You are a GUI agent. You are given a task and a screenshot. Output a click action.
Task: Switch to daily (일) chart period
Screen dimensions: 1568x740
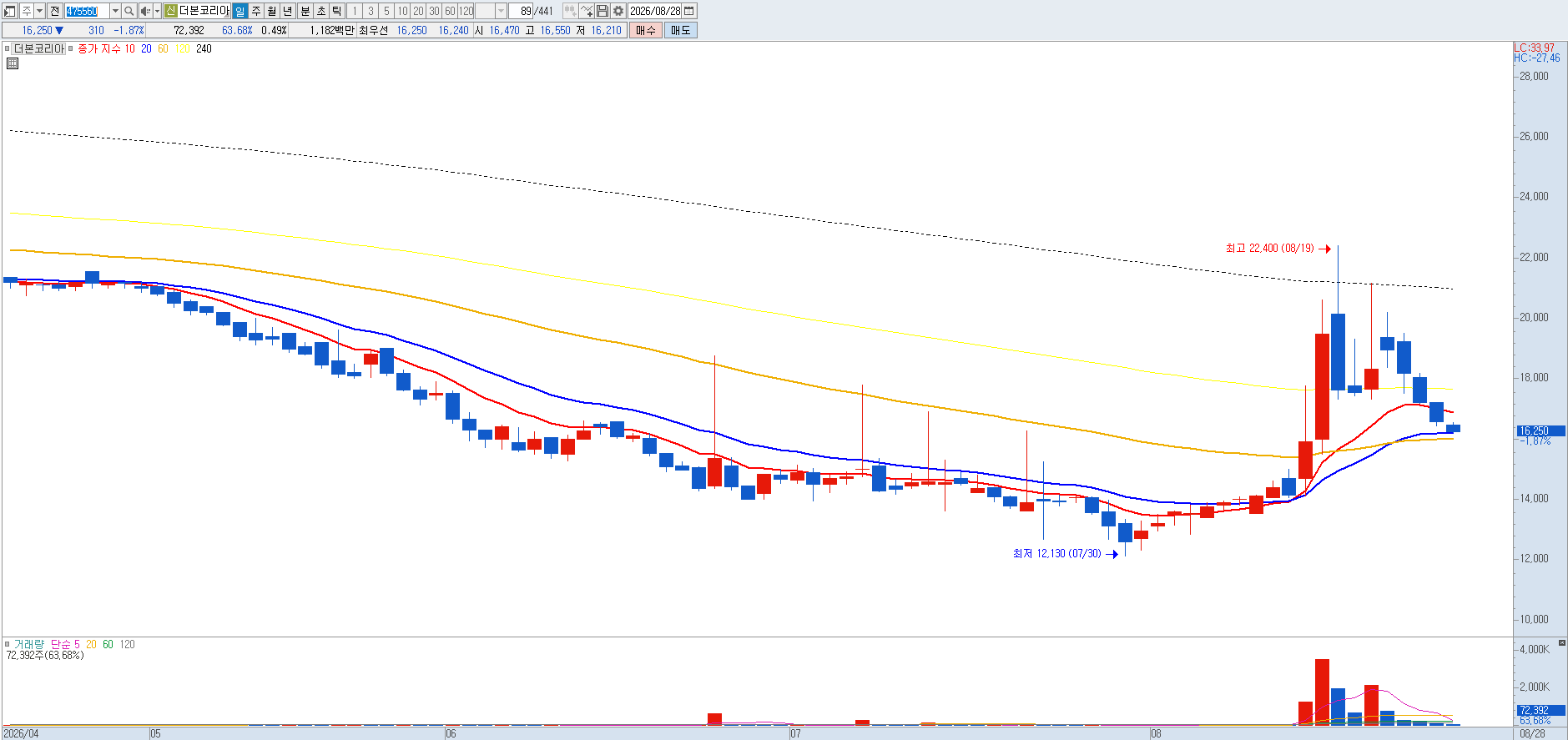(240, 11)
